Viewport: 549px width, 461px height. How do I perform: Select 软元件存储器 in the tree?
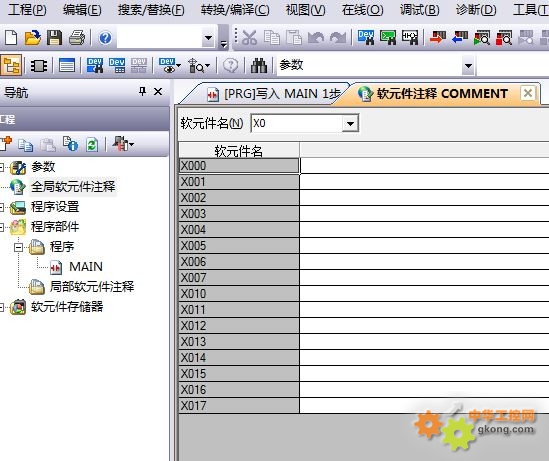point(67,307)
